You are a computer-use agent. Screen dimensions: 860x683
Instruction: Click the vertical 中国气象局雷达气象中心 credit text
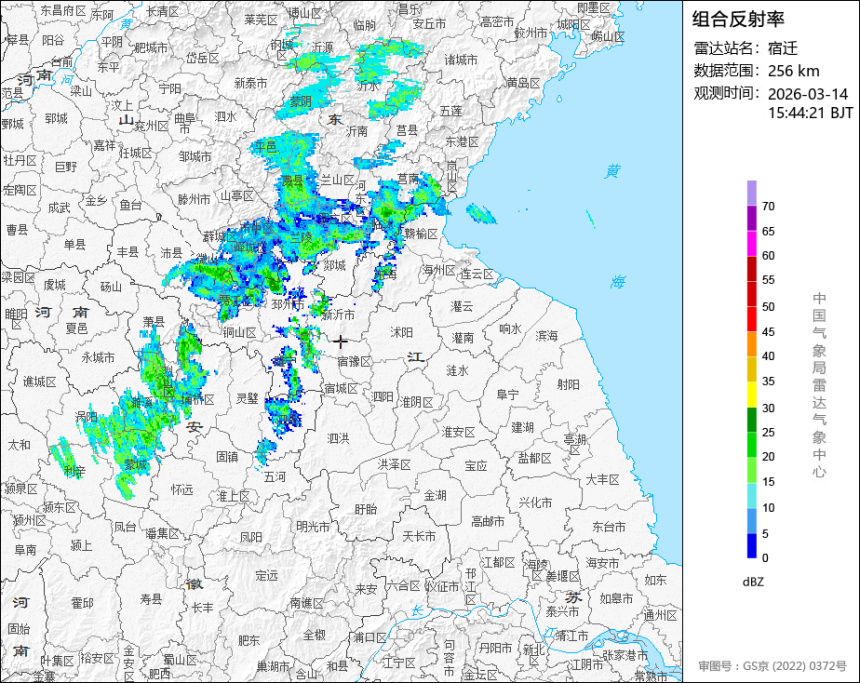point(819,385)
